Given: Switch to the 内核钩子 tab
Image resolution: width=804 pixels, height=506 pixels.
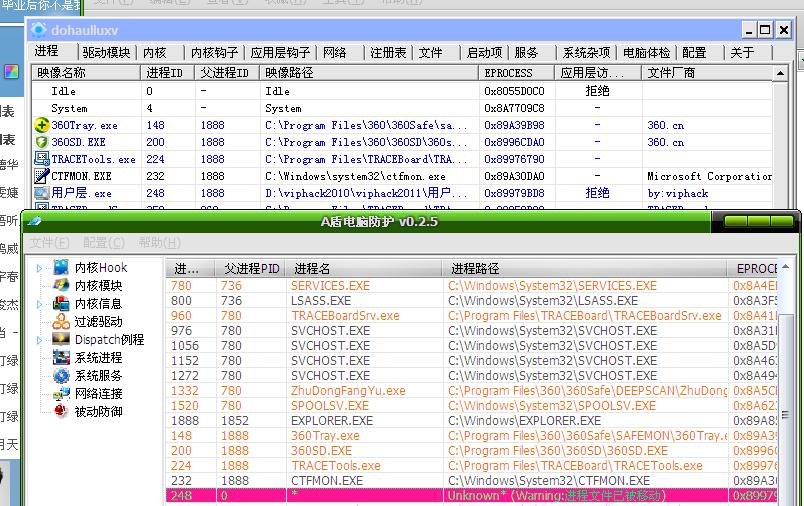Looking at the screenshot, I should click(x=214, y=52).
